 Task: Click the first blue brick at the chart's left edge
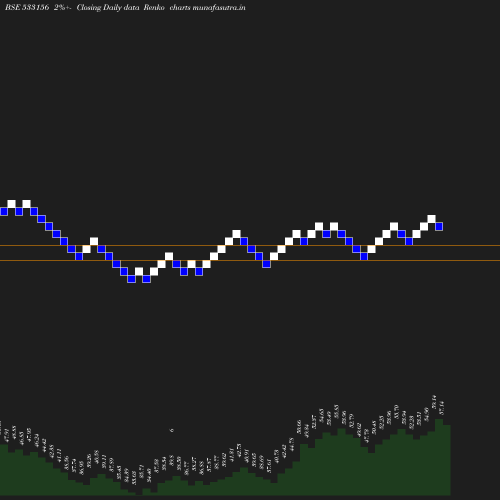(4, 212)
